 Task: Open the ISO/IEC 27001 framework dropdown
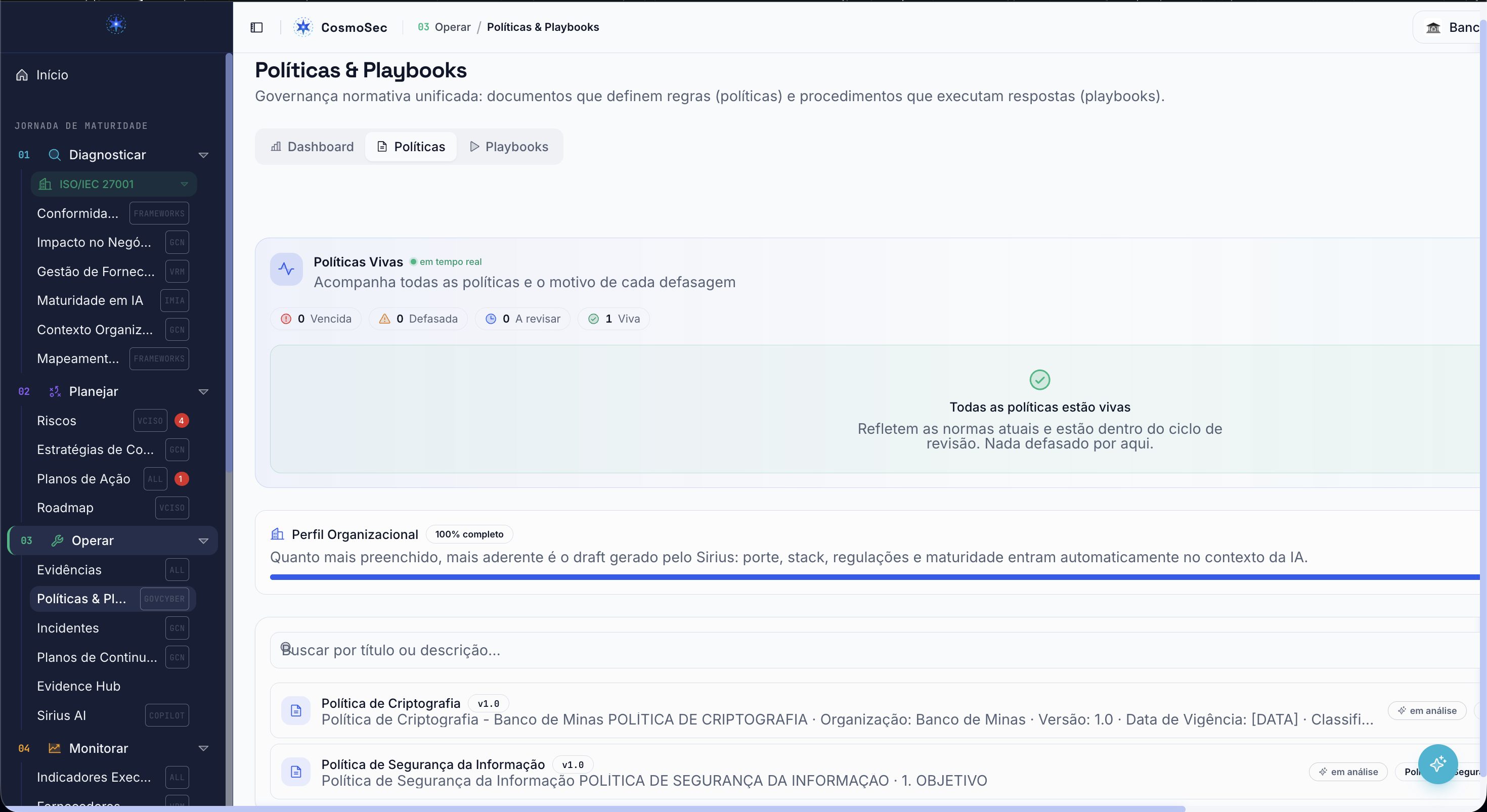[x=114, y=184]
